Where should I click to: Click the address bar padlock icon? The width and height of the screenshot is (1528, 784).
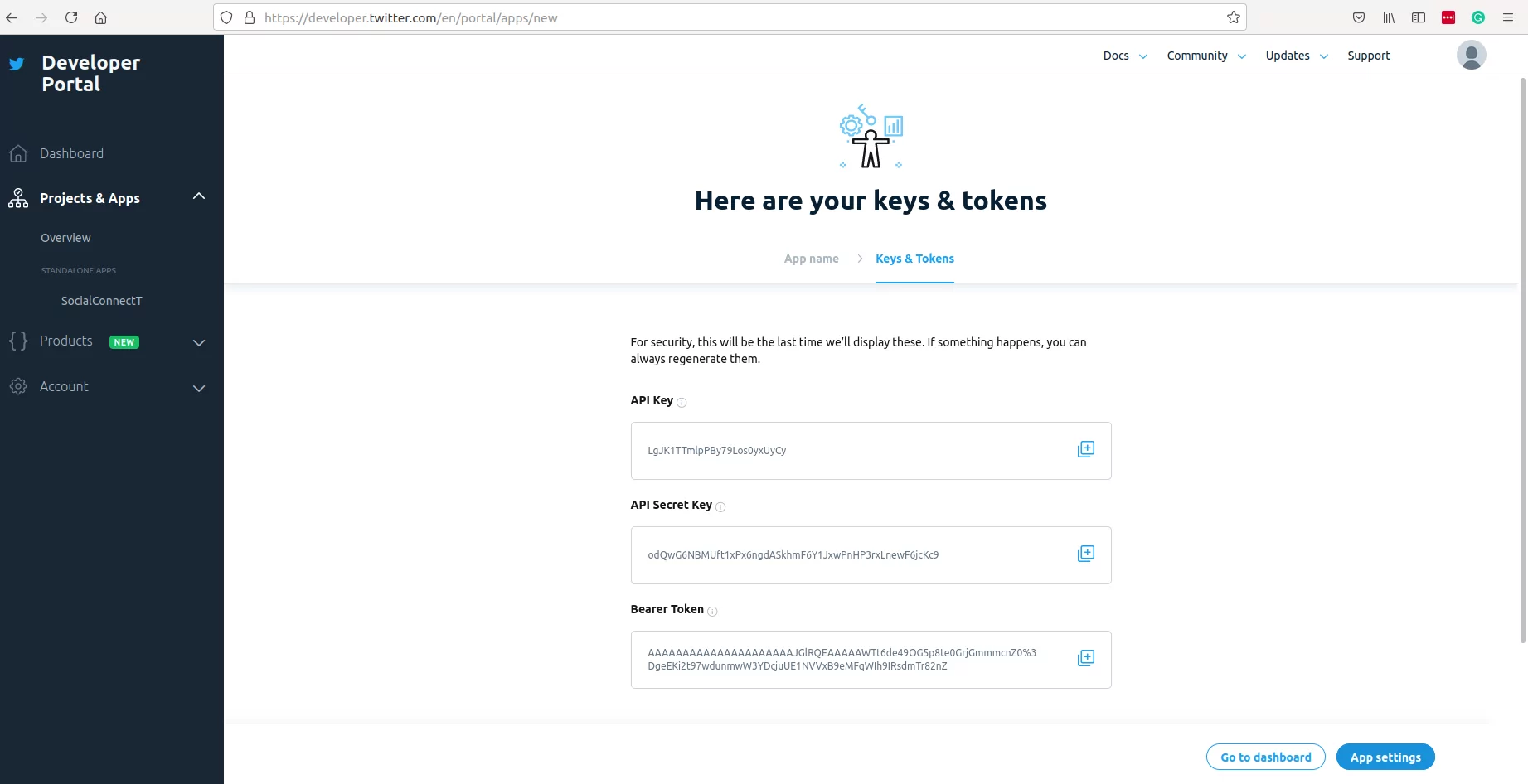(x=249, y=17)
